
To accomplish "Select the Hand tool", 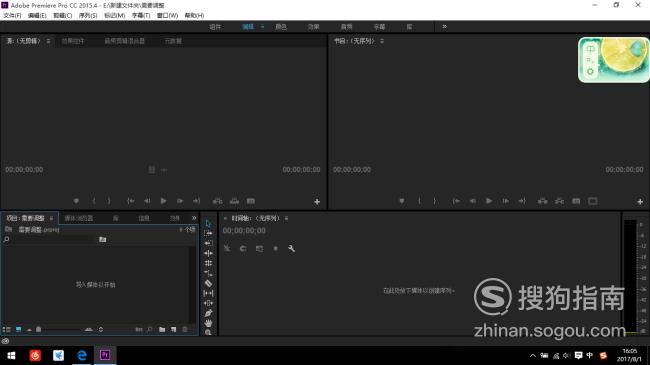I will [208, 323].
